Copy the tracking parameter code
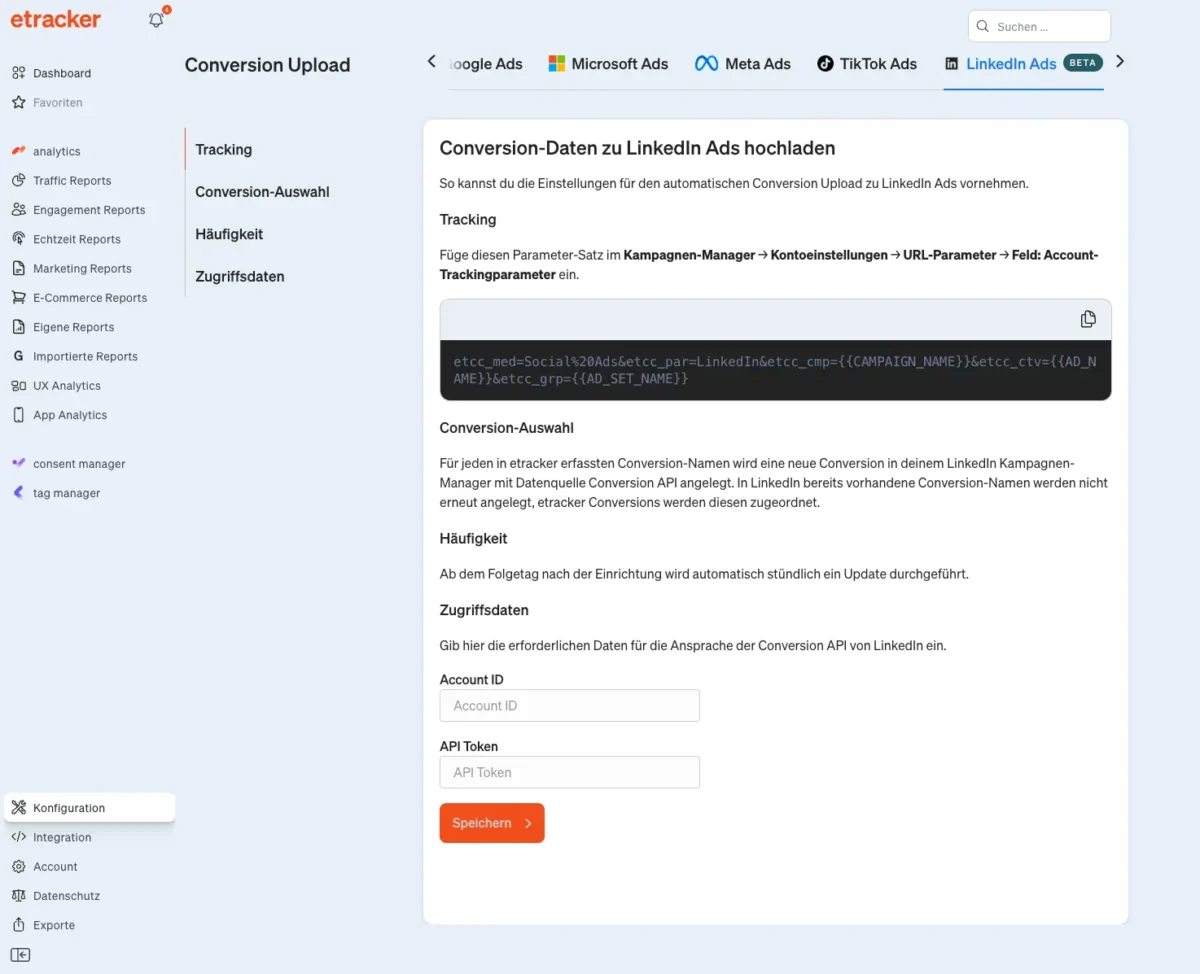The width and height of the screenshot is (1200, 974). pos(1088,319)
